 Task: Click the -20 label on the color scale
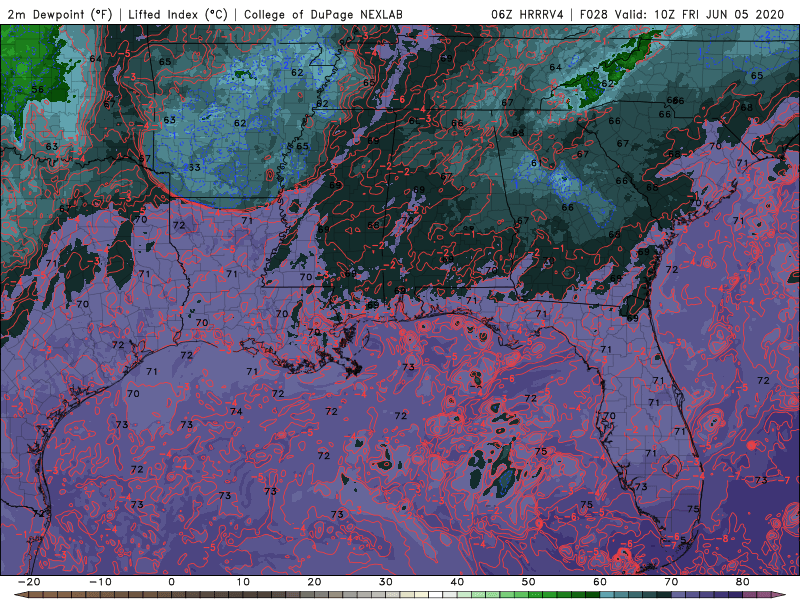(x=29, y=582)
